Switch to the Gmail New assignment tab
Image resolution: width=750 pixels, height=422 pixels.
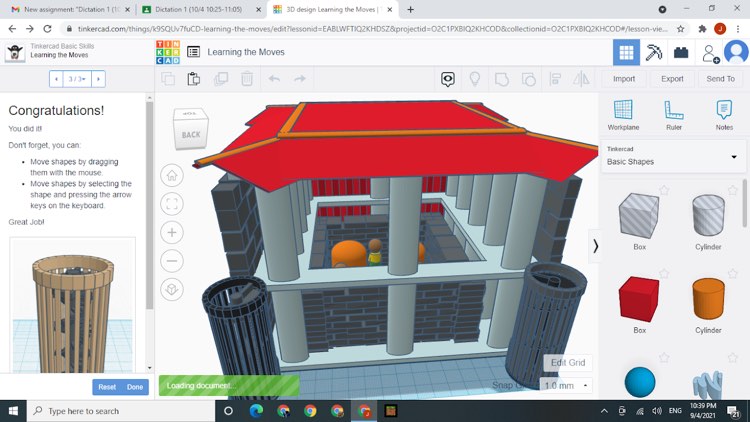pyautogui.click(x=71, y=10)
